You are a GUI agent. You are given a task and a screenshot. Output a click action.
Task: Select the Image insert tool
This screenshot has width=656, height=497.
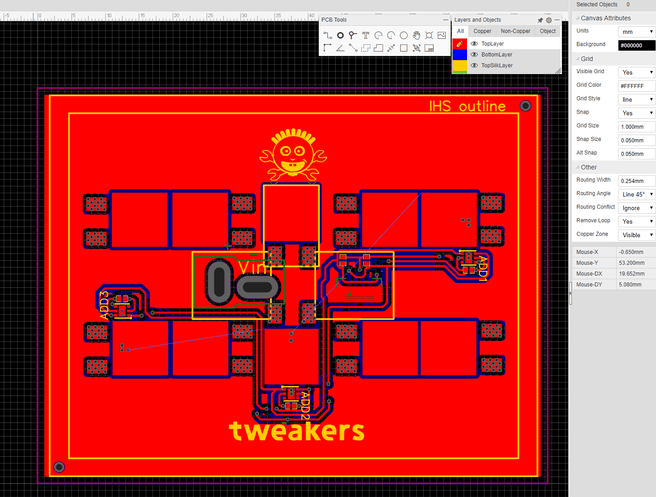click(441, 36)
